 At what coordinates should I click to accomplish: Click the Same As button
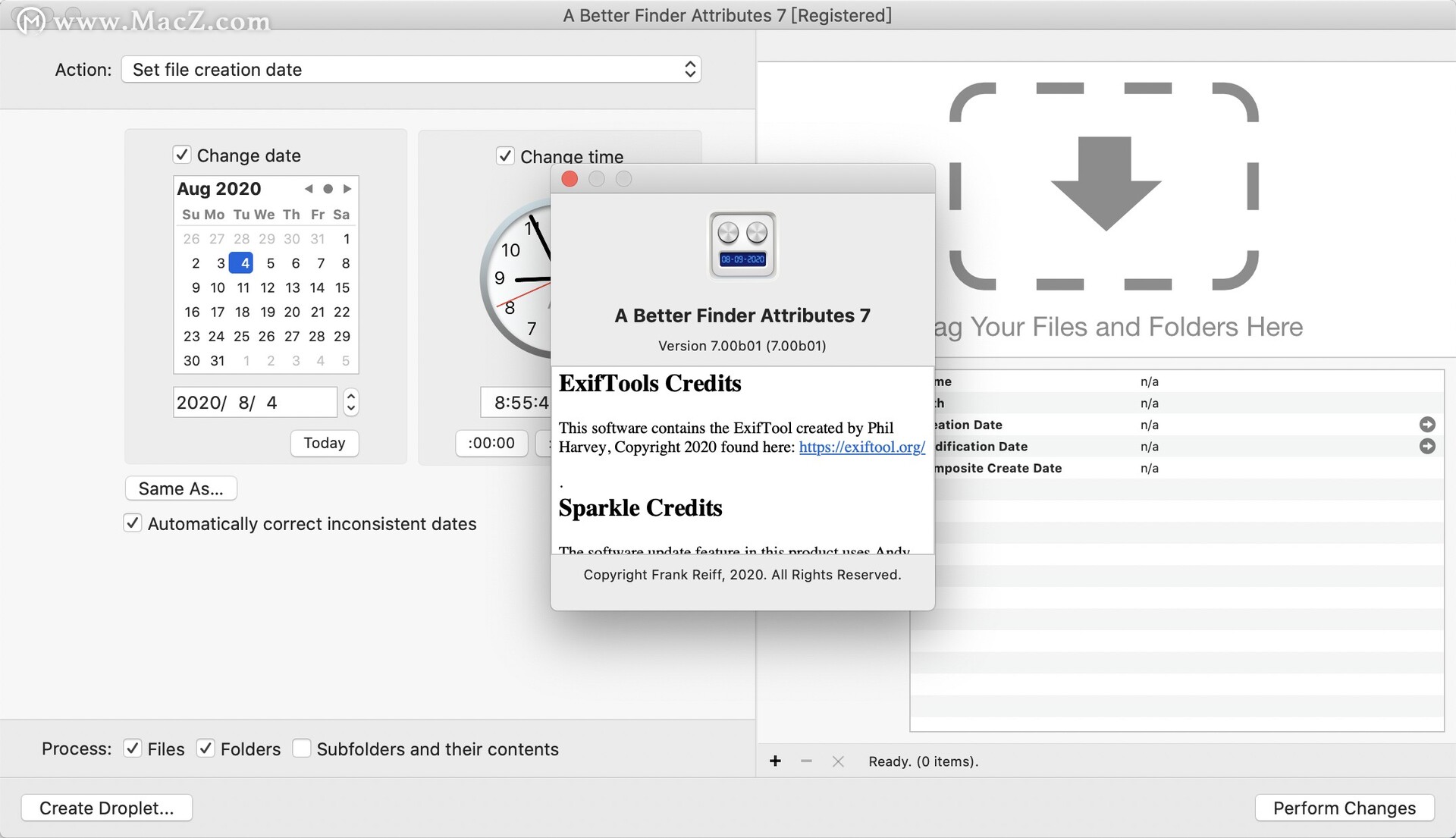pos(181,488)
